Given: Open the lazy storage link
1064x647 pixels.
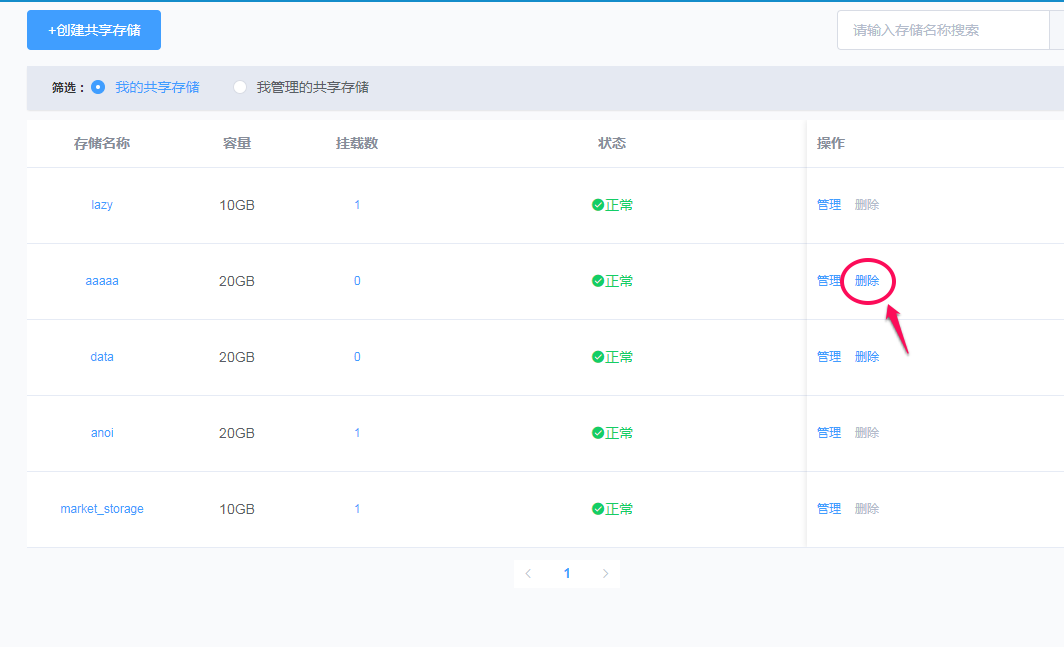Looking at the screenshot, I should click(x=102, y=205).
